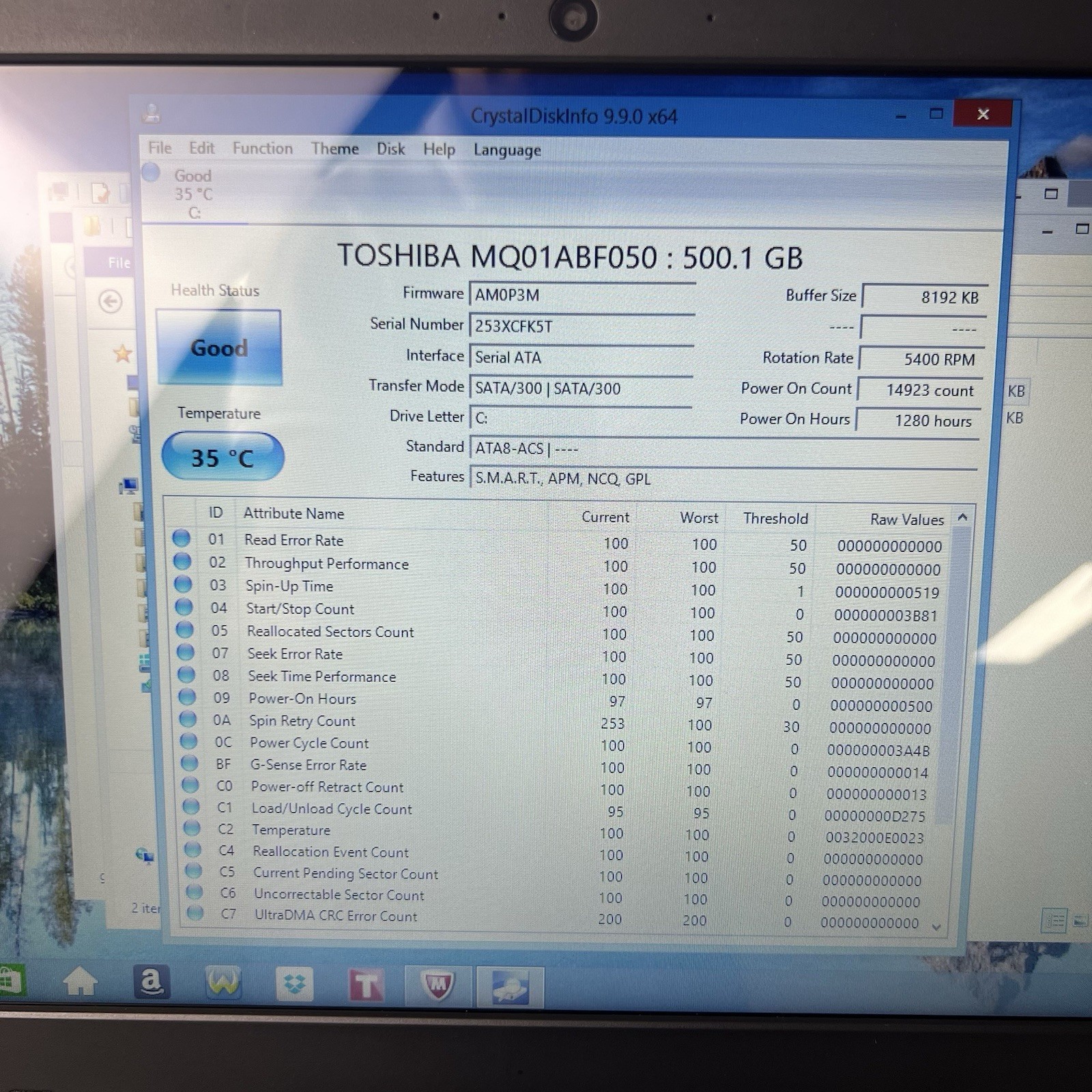The width and height of the screenshot is (1092, 1092).
Task: Click the back arrow in the File Explorer window
Action: point(111,301)
